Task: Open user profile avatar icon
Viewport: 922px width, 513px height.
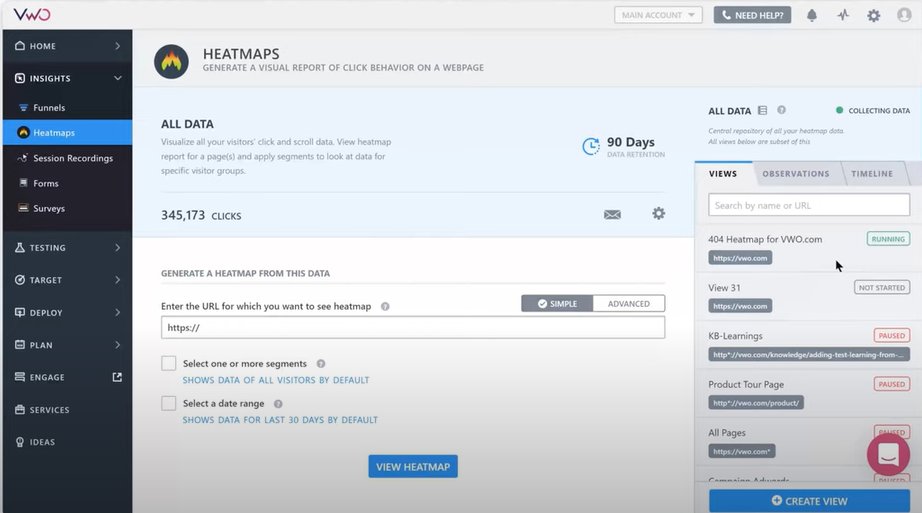Action: point(904,15)
